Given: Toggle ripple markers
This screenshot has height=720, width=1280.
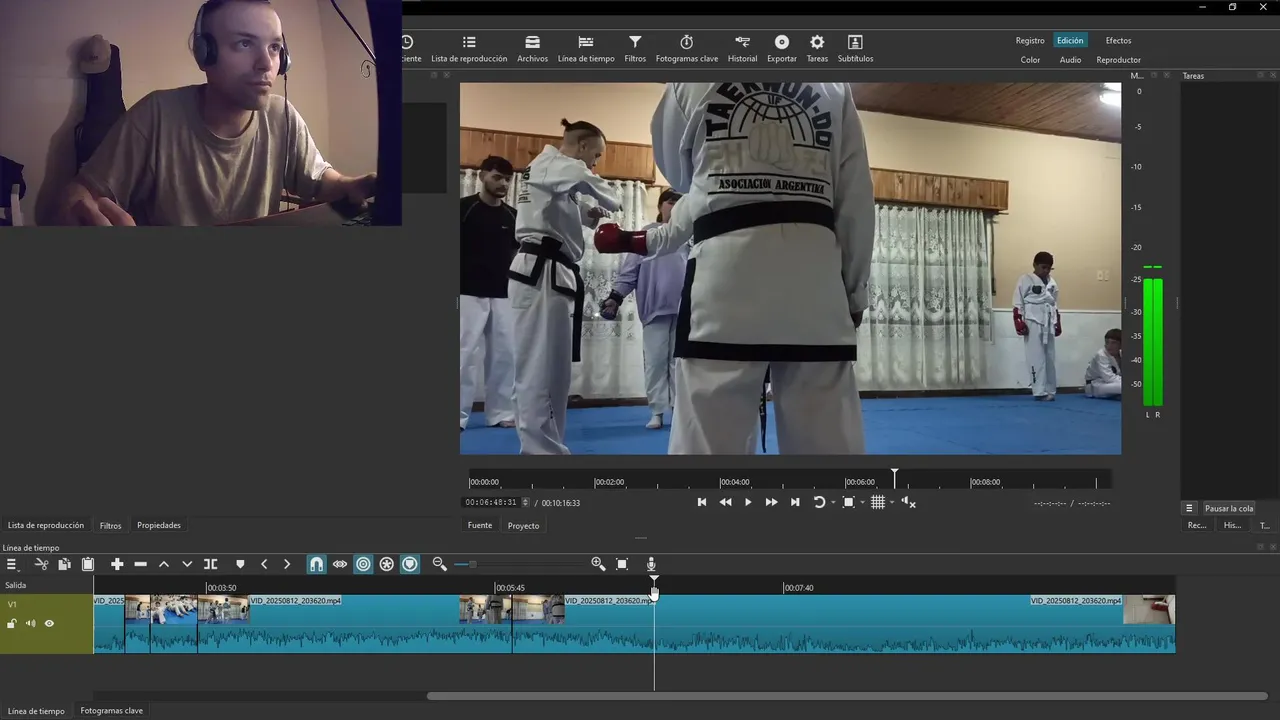Looking at the screenshot, I should coord(410,564).
